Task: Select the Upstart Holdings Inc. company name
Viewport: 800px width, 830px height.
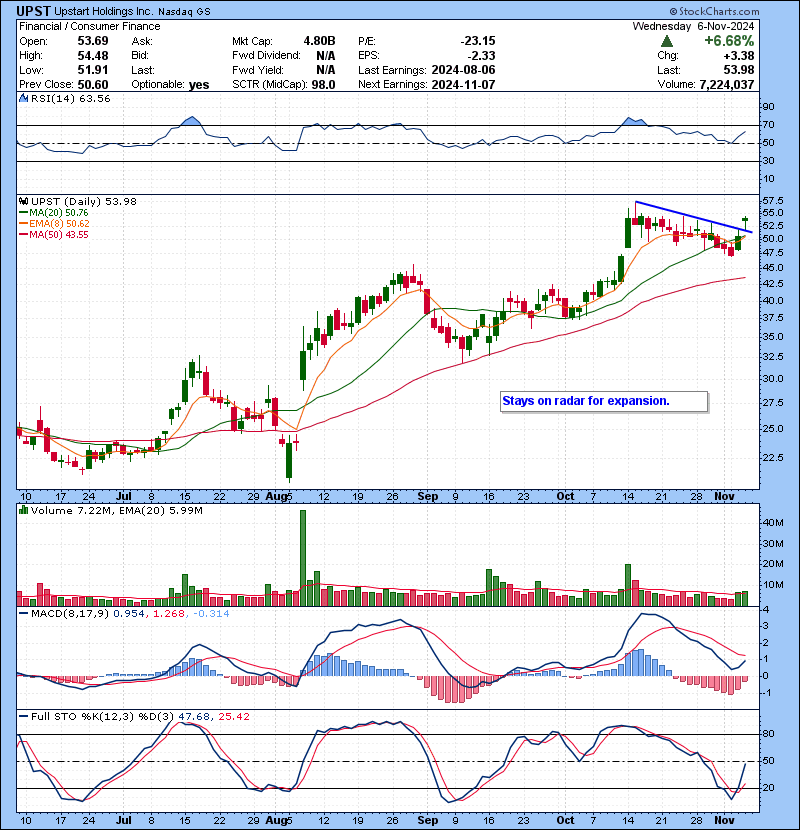Action: click(104, 11)
